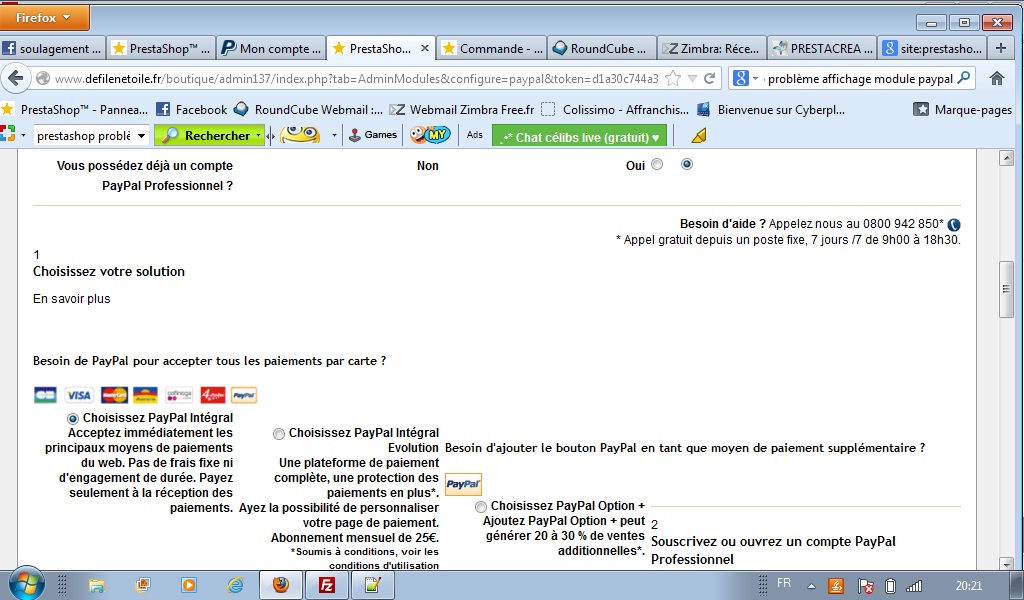Viewport: 1024px width, 600px height.
Task: Open the URL history dropdown arrow
Action: 692,79
